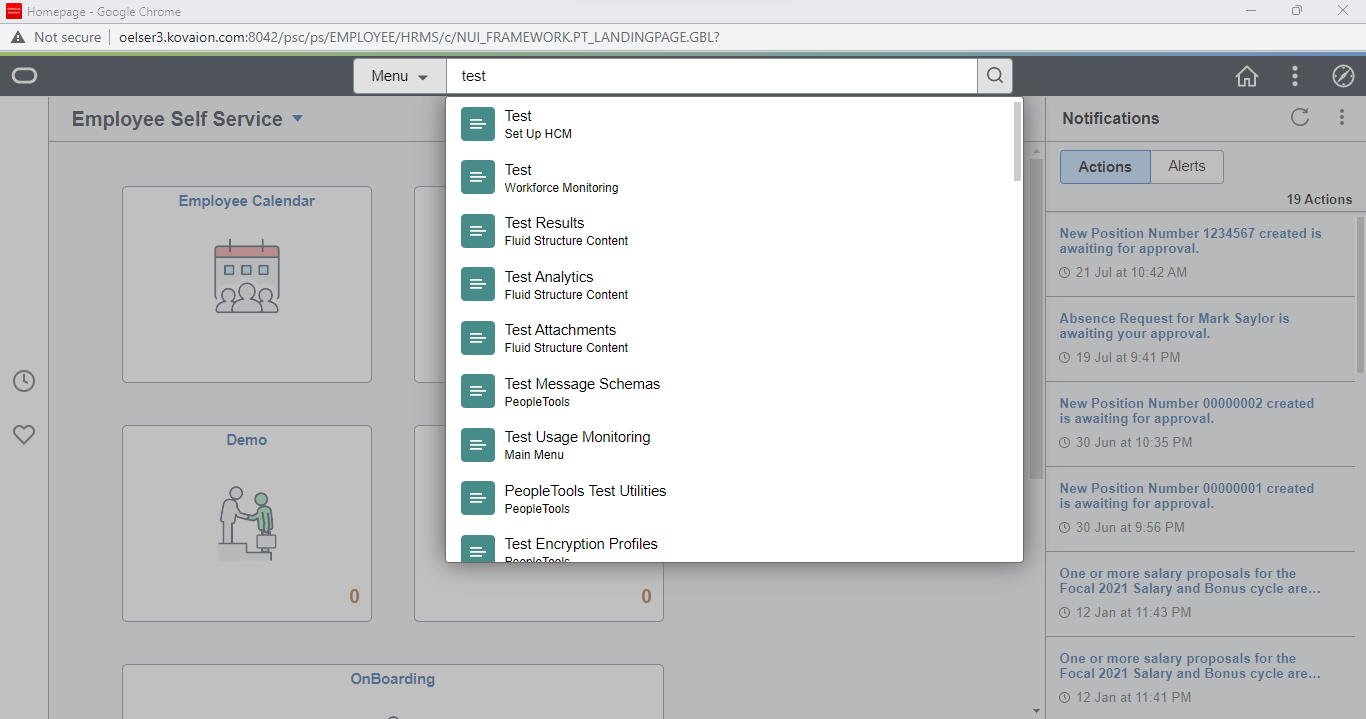The width and height of the screenshot is (1366, 719).
Task: Open the notifications three-dot options menu
Action: point(1342,117)
